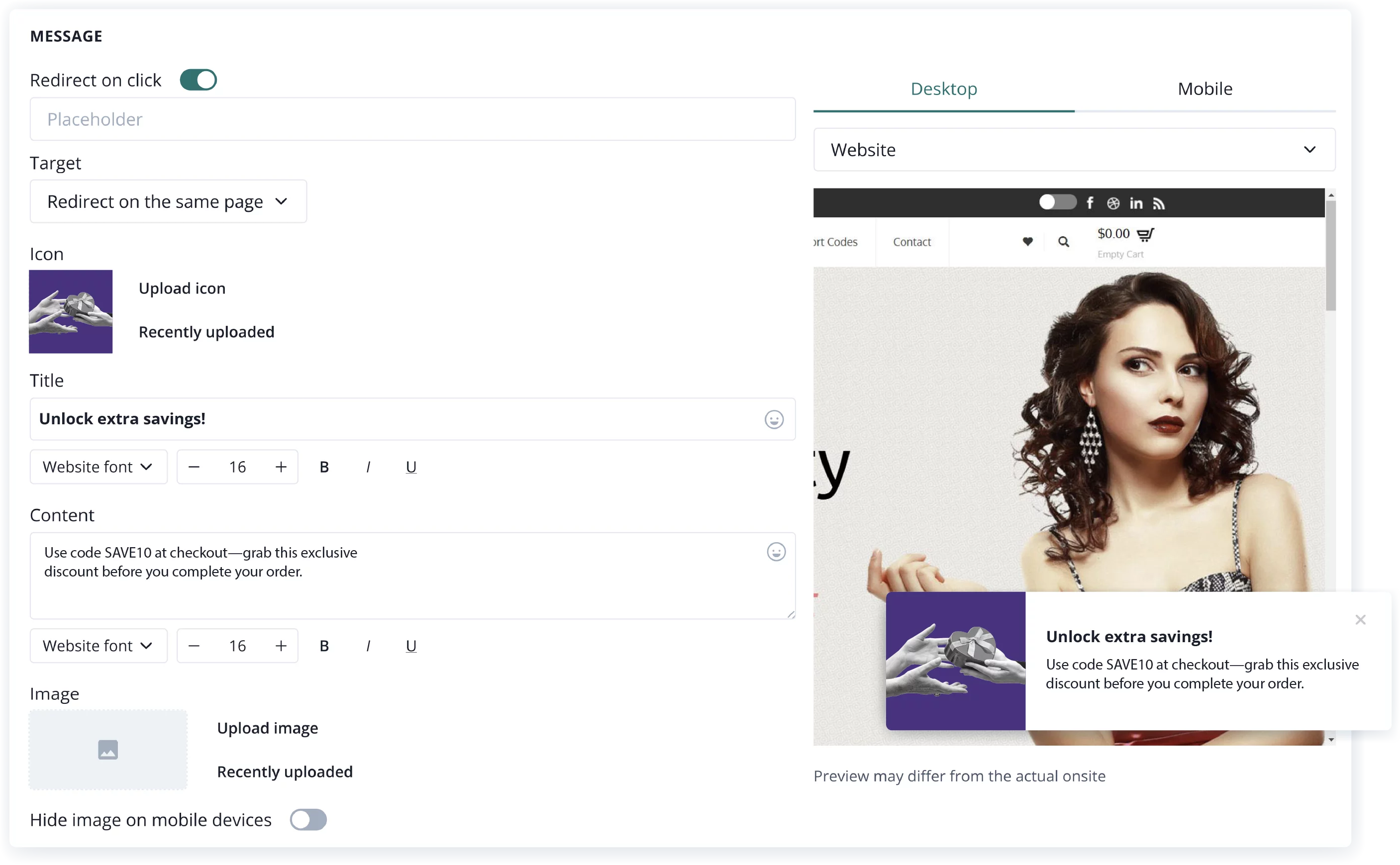
Task: Open emoji picker in Title field
Action: (x=774, y=419)
